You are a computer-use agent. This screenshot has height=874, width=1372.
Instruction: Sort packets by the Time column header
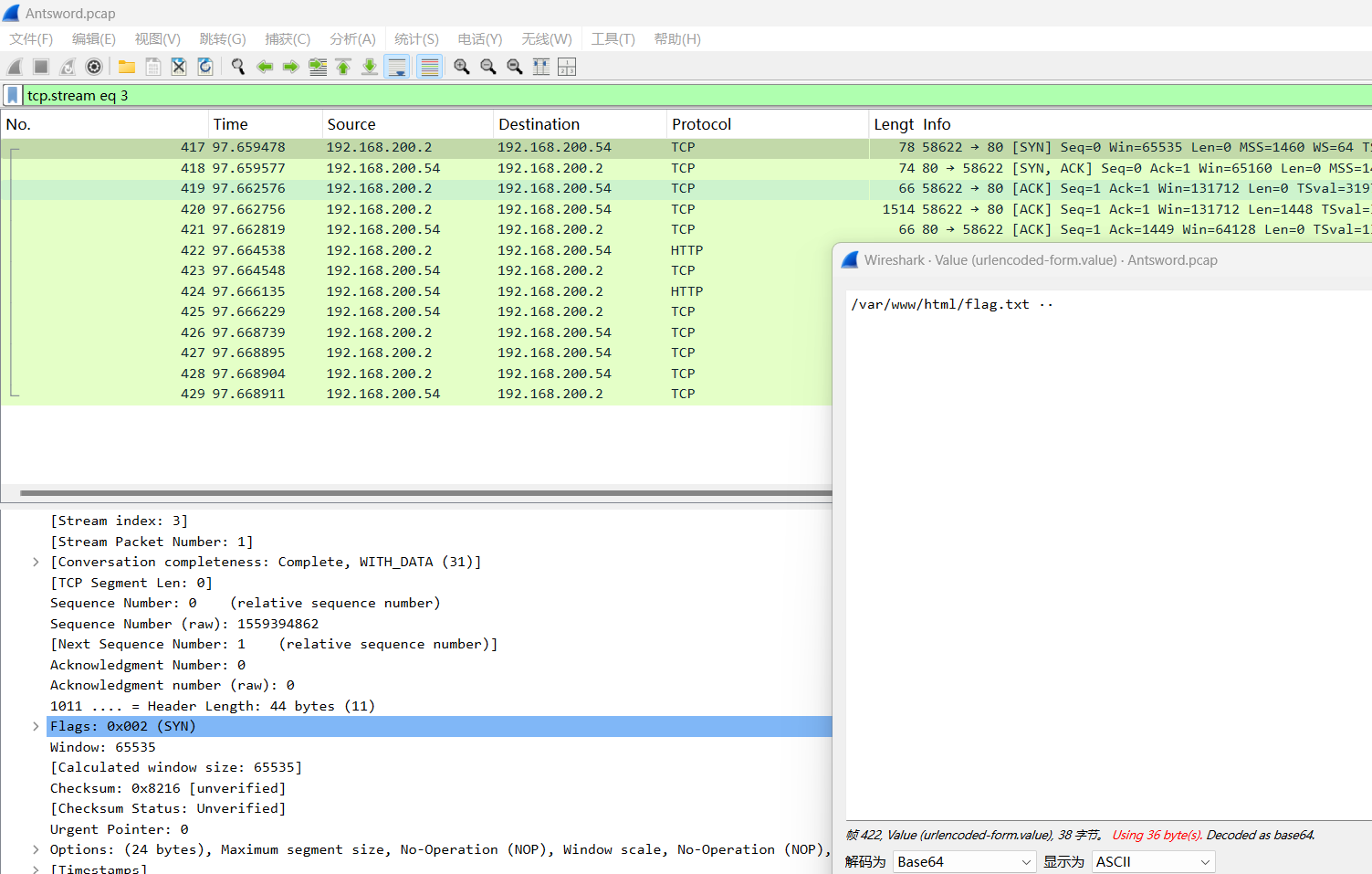(x=266, y=124)
